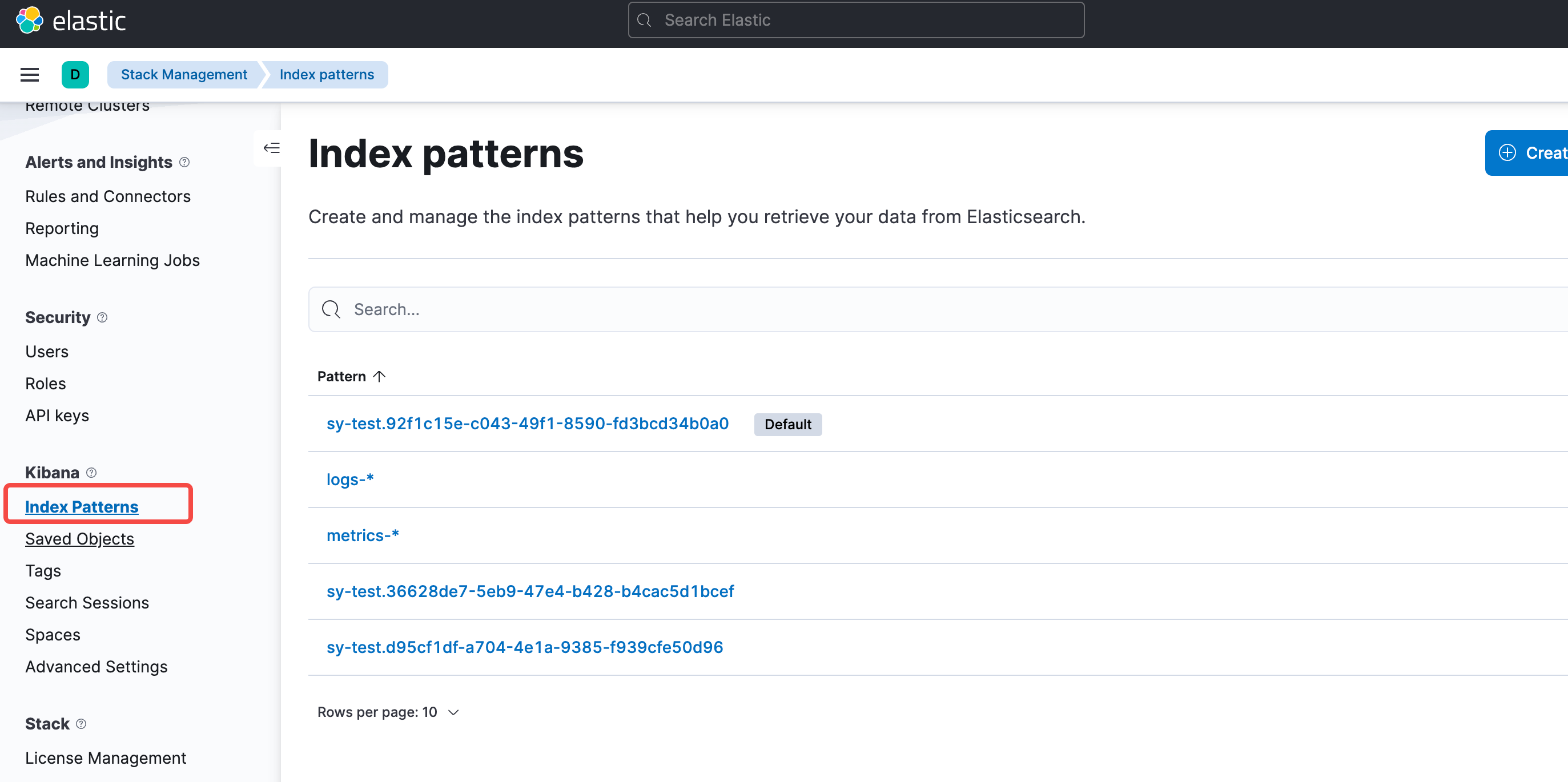Collapse the side navigation panel

point(271,148)
